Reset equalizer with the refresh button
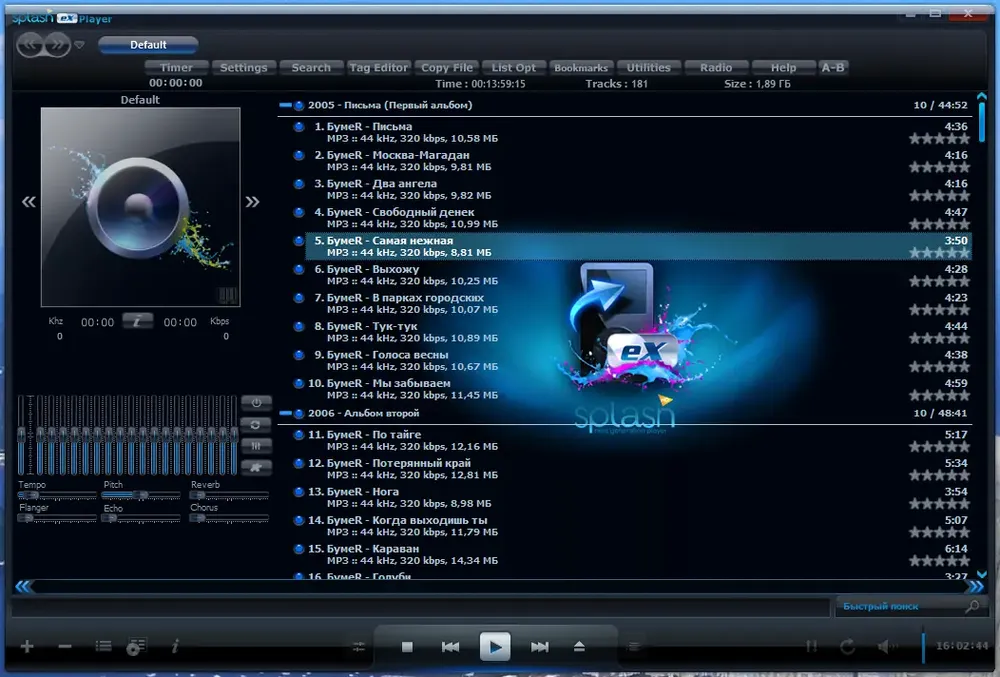 [256, 425]
